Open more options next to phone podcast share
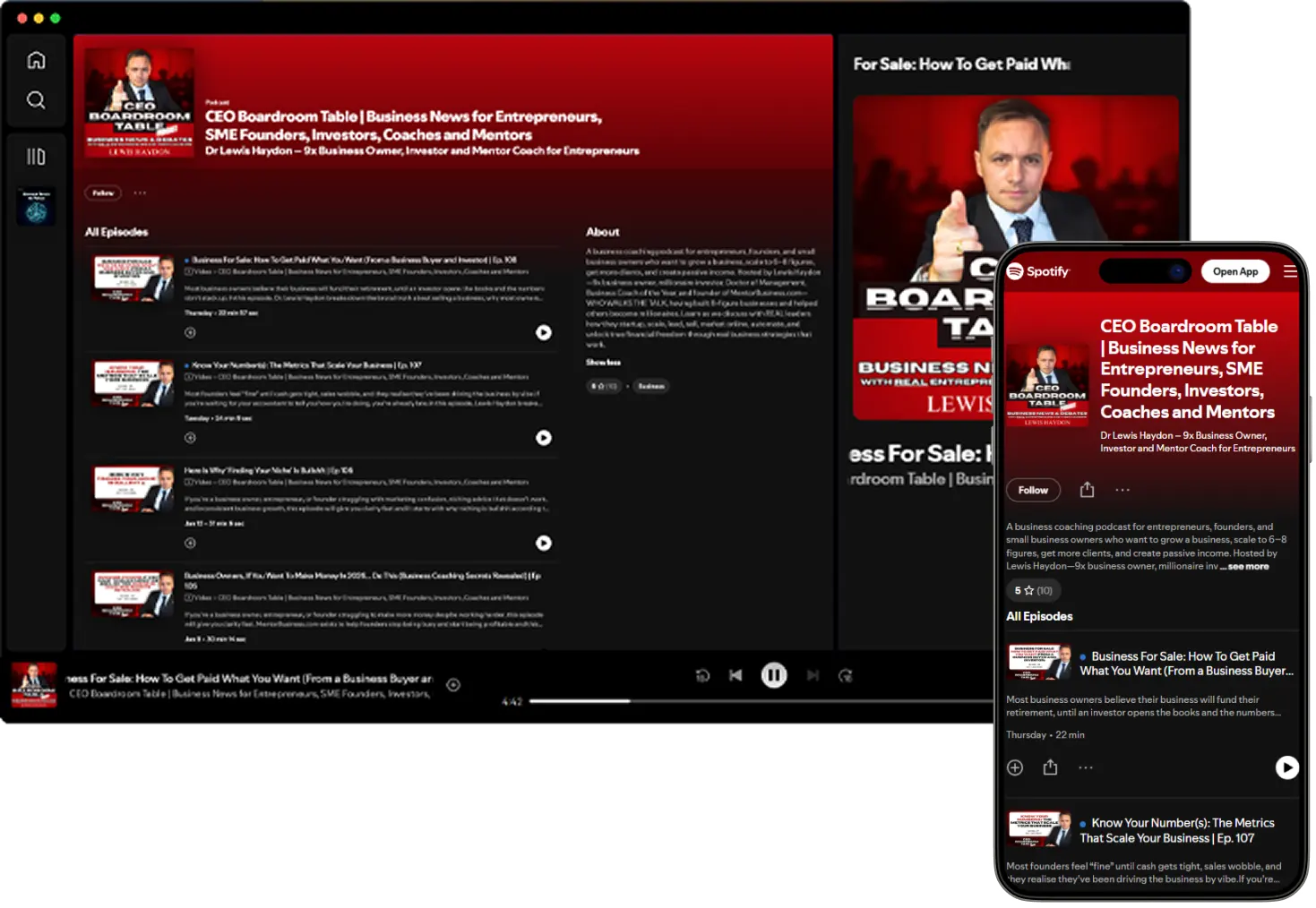 (x=1122, y=490)
